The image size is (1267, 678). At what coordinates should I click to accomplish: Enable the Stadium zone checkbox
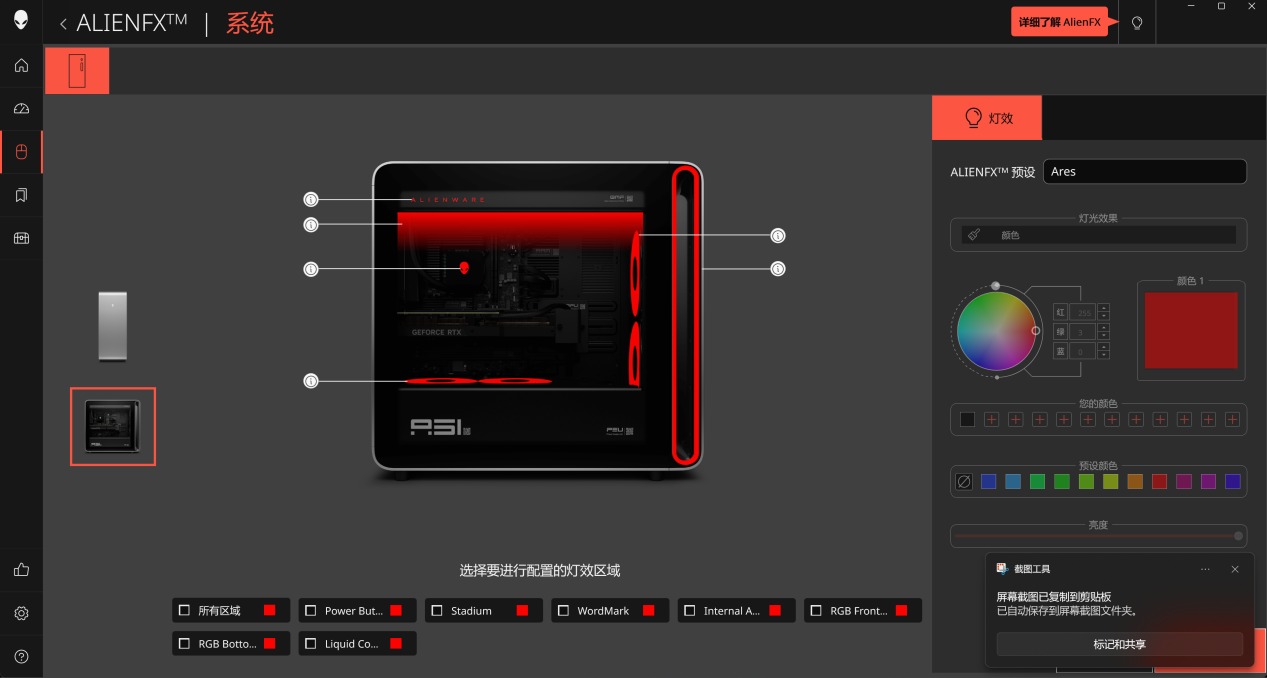(x=437, y=610)
